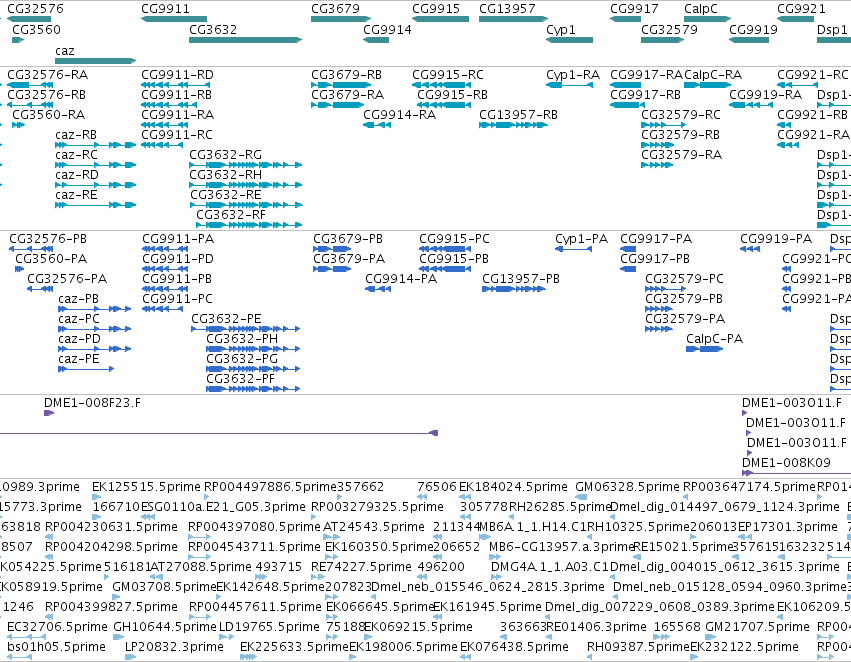Image resolution: width=851 pixels, height=662 pixels.
Task: Select transcript CG9911-RC
Action: tap(177, 135)
